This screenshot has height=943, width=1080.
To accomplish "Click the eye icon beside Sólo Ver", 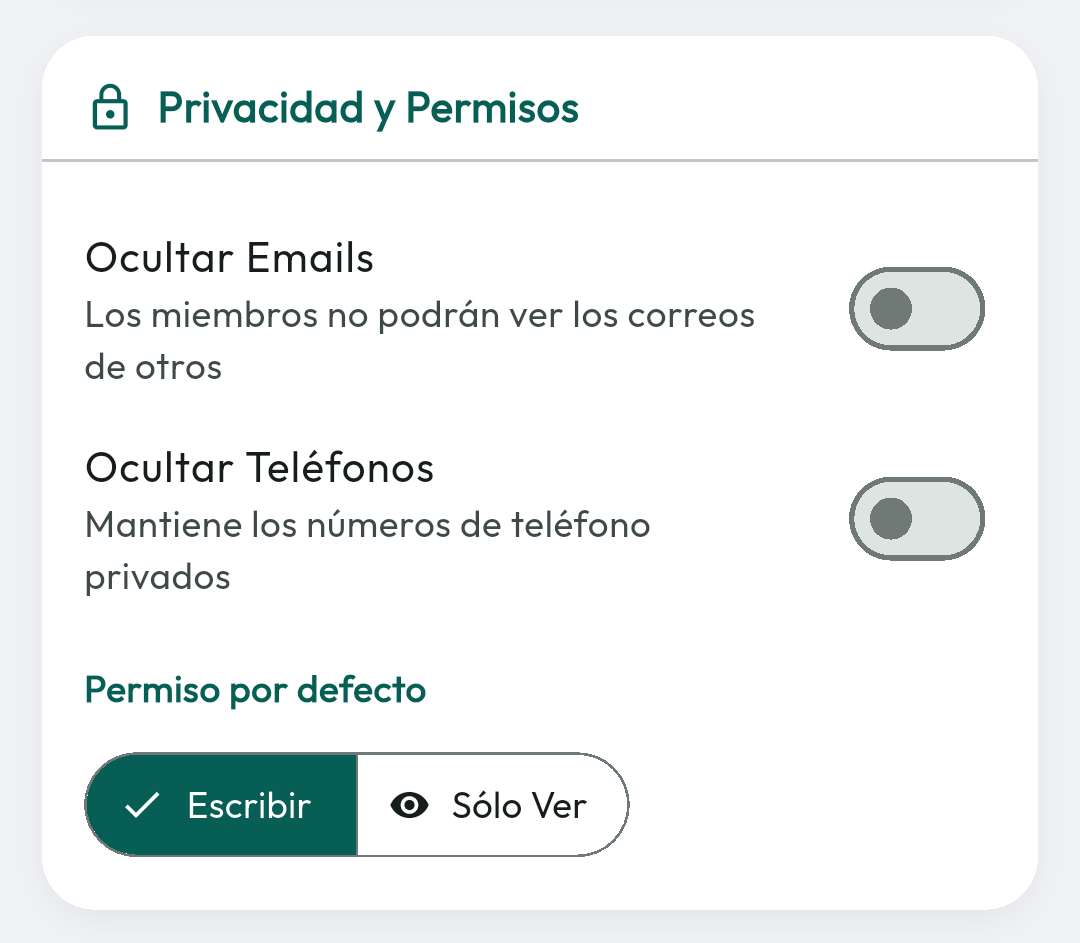I will coord(409,805).
